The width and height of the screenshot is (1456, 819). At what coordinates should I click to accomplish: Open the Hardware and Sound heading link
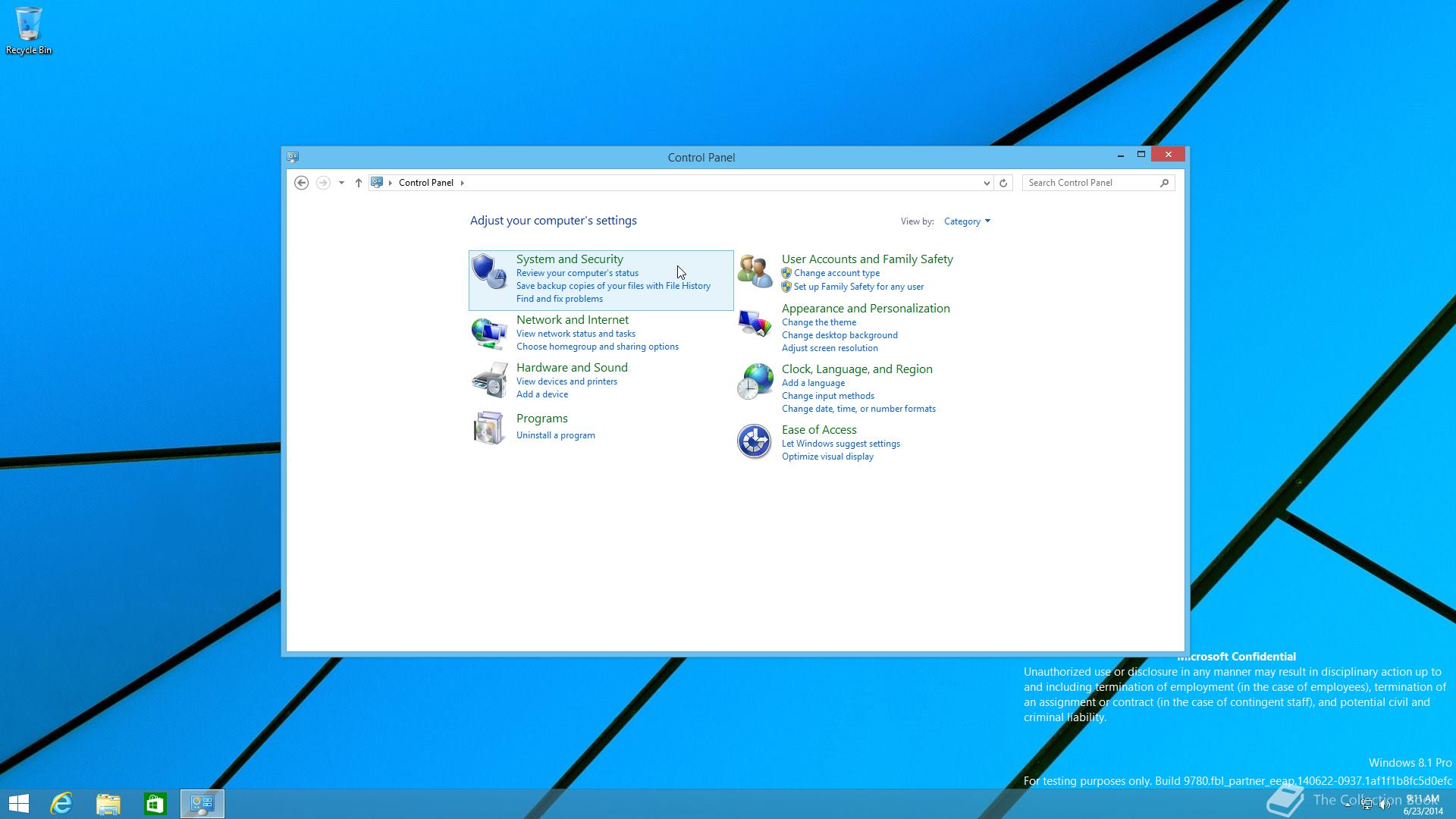(x=572, y=368)
